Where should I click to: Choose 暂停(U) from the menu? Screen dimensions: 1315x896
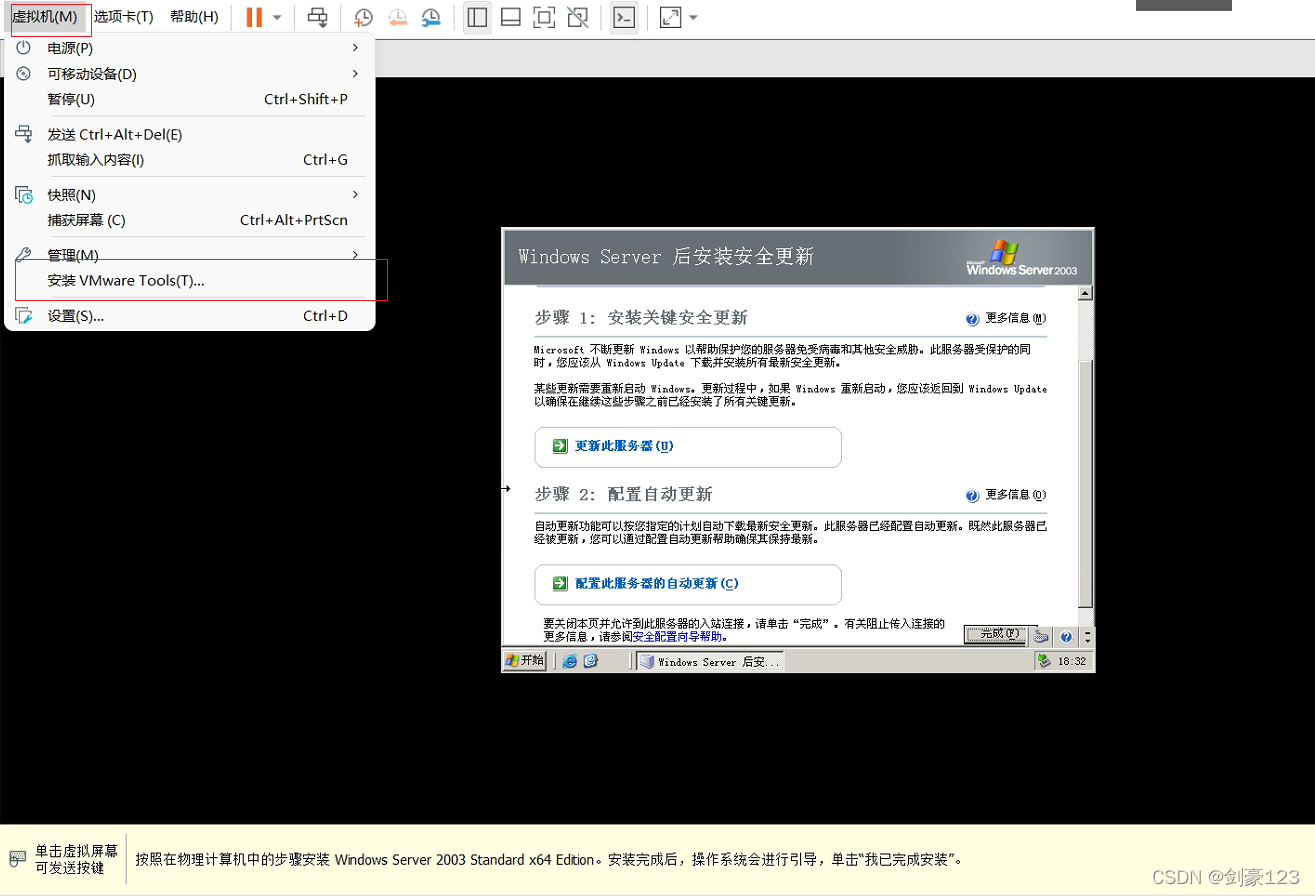point(190,99)
